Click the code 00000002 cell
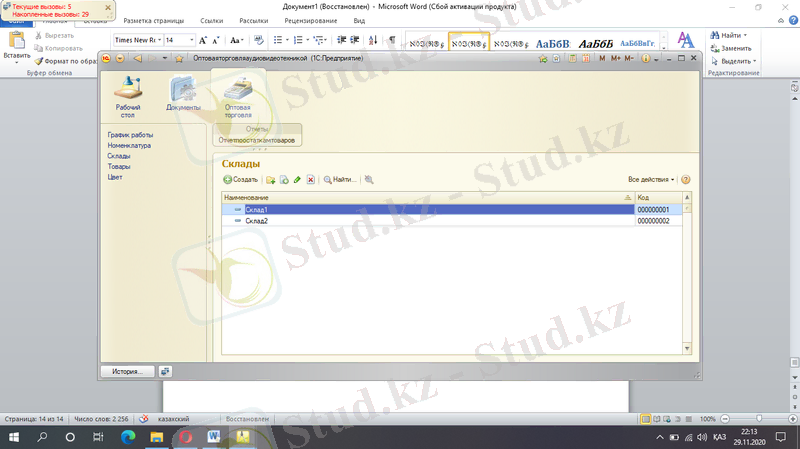Screen dimensions: 800x449 (x=658, y=221)
